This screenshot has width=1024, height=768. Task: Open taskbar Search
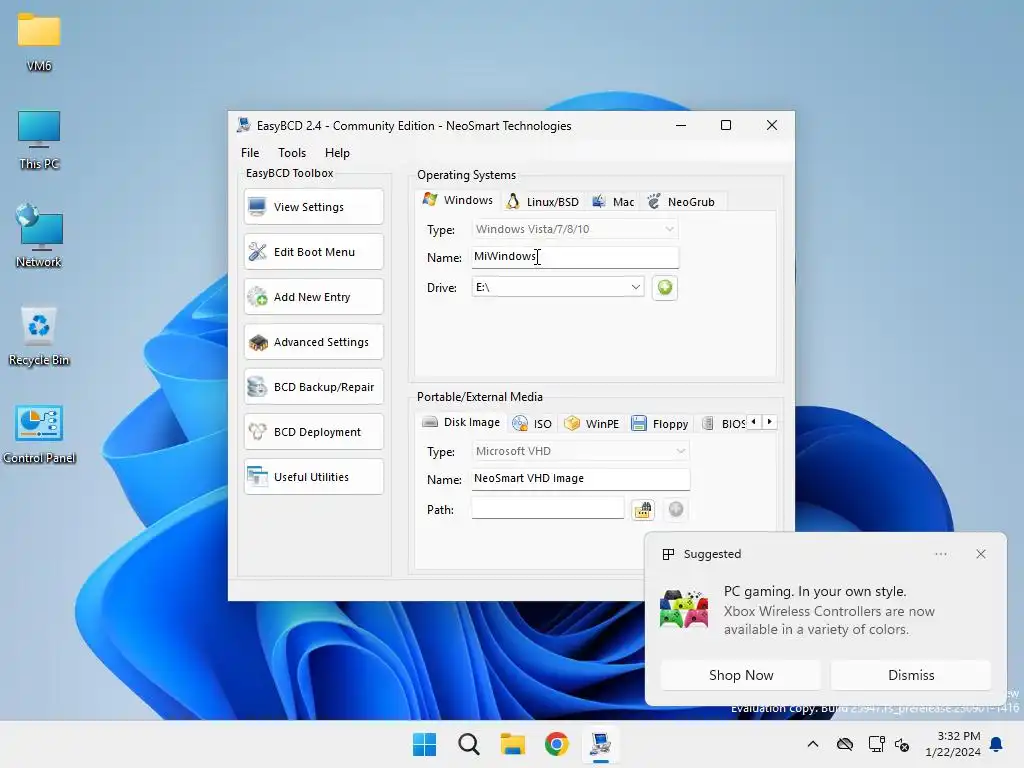(x=468, y=744)
